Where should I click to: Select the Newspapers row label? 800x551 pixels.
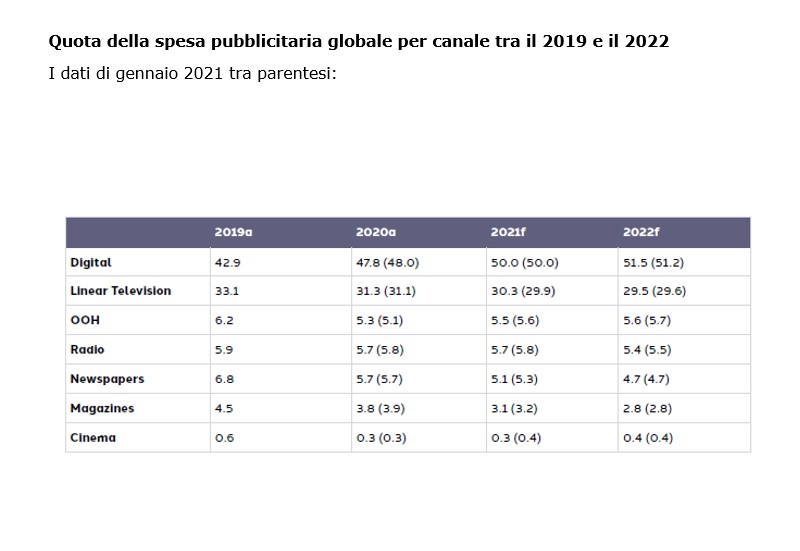107,379
